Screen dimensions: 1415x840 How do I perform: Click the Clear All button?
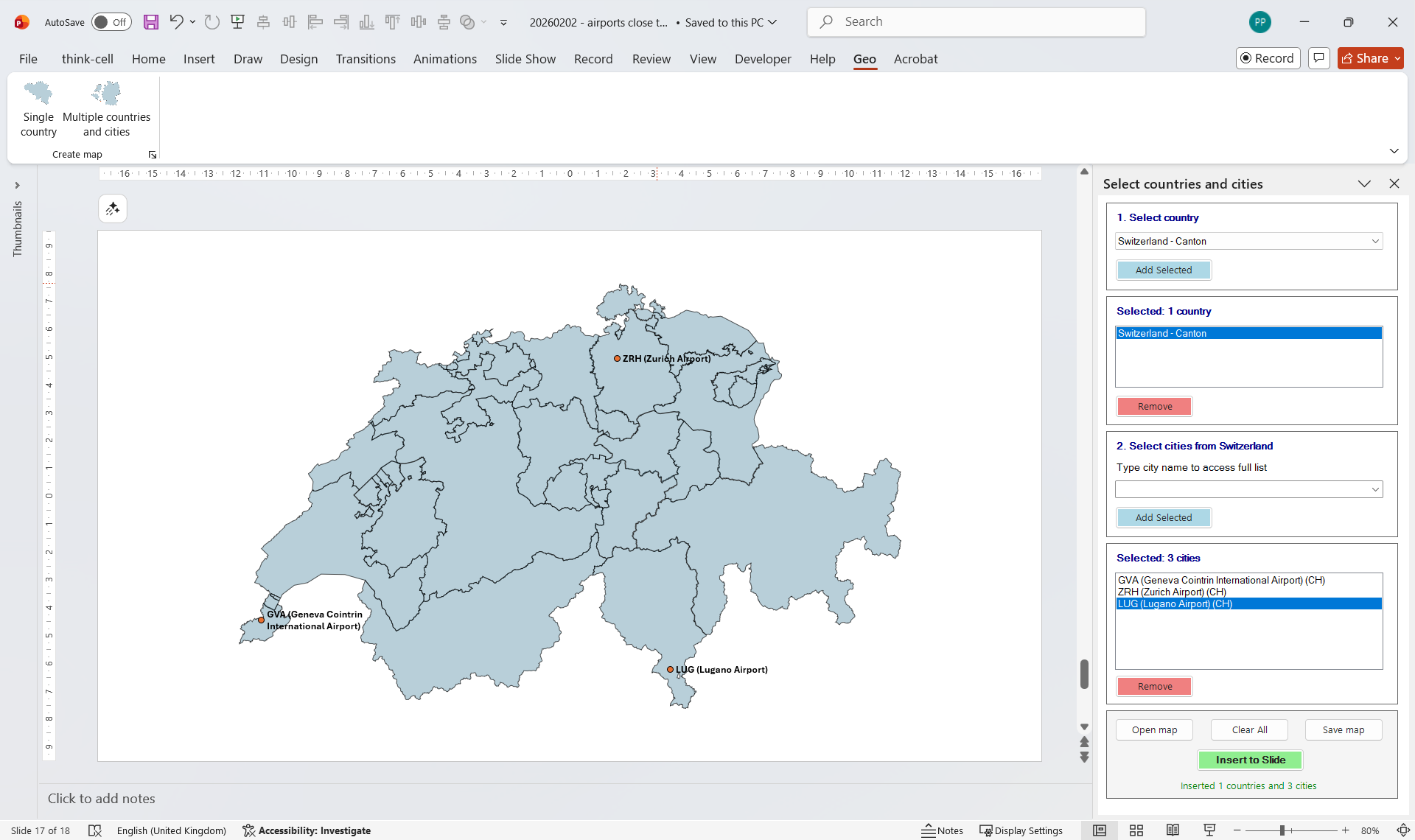(x=1249, y=729)
